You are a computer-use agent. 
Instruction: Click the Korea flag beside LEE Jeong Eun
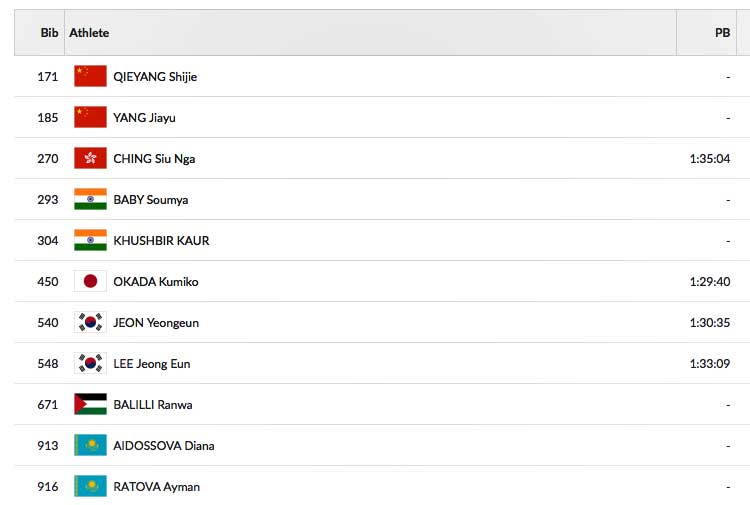(x=90, y=364)
